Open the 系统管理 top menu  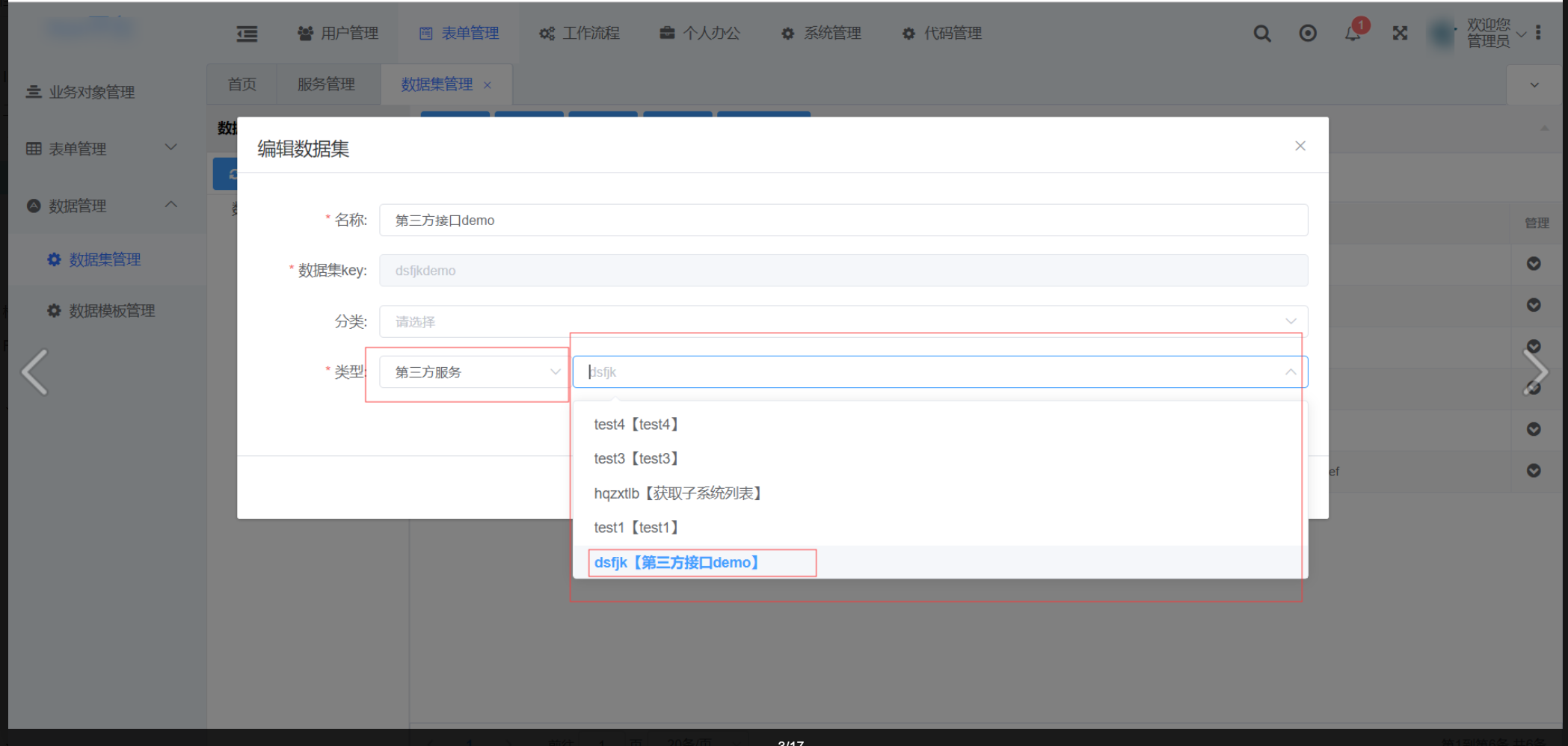tap(821, 34)
